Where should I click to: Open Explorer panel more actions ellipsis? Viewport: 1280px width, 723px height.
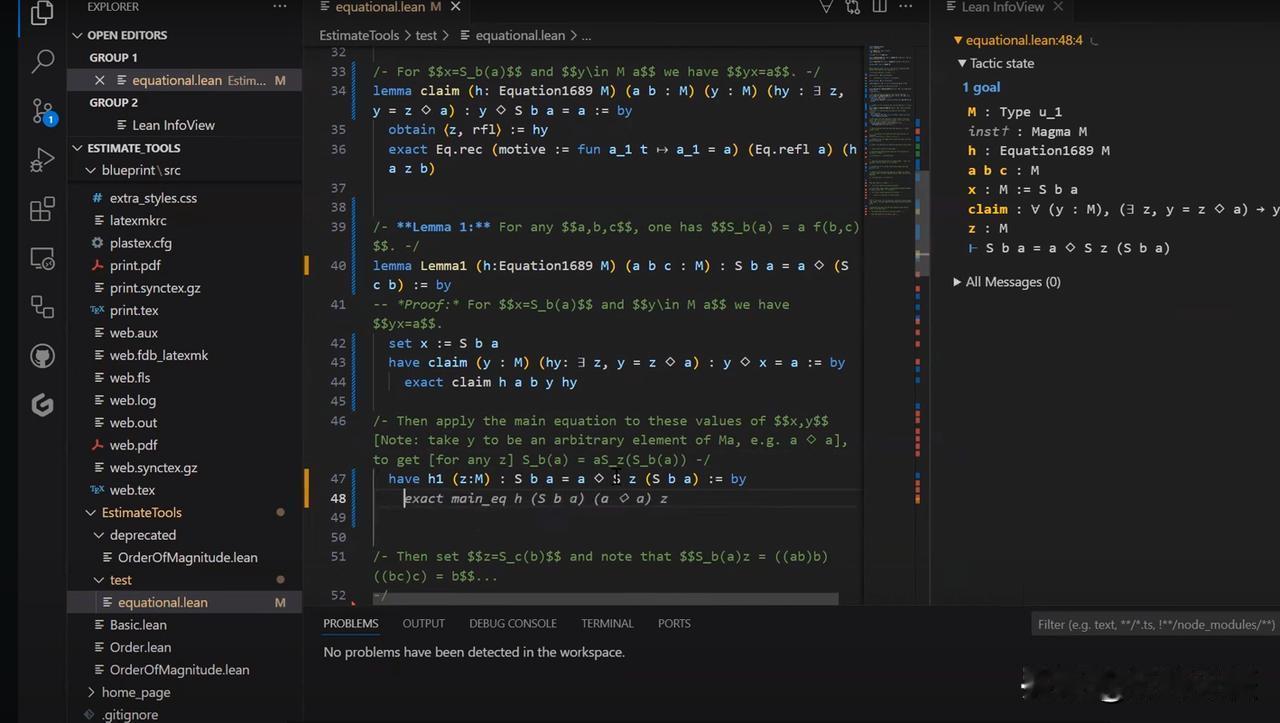click(280, 7)
